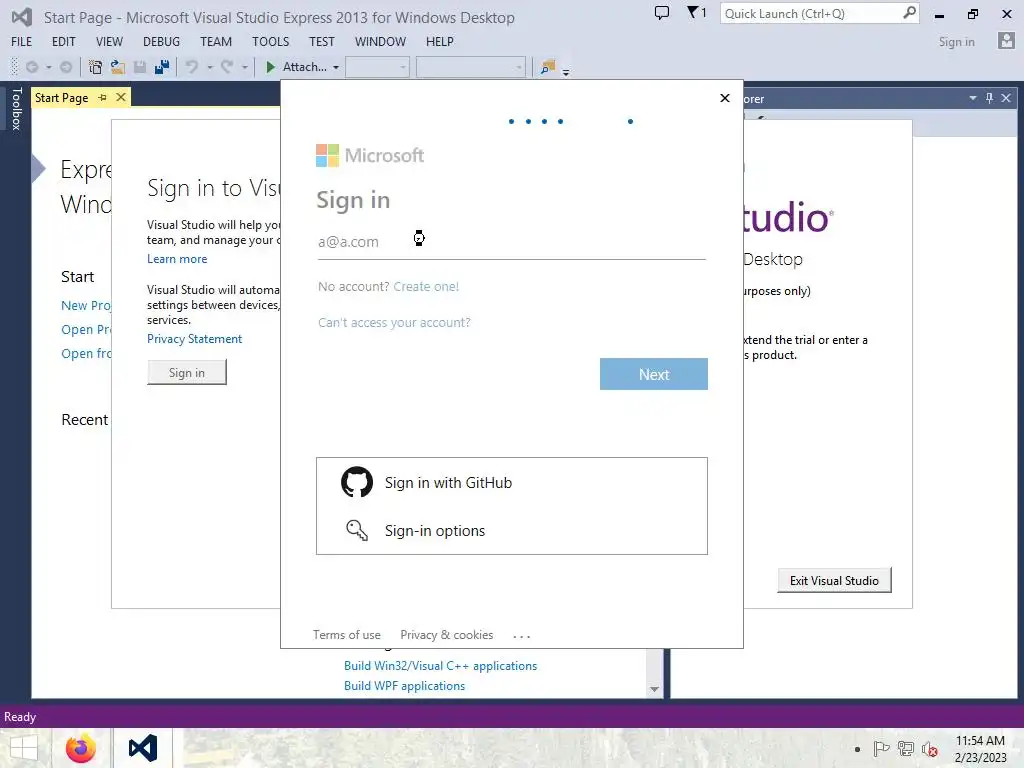Expand the Undo history dropdown arrow
The width and height of the screenshot is (1024, 768).
pyautogui.click(x=210, y=67)
